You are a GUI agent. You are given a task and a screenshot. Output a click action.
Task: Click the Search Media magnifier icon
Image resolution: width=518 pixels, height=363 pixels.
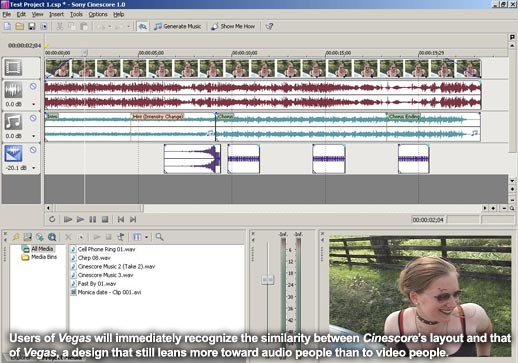159,237
